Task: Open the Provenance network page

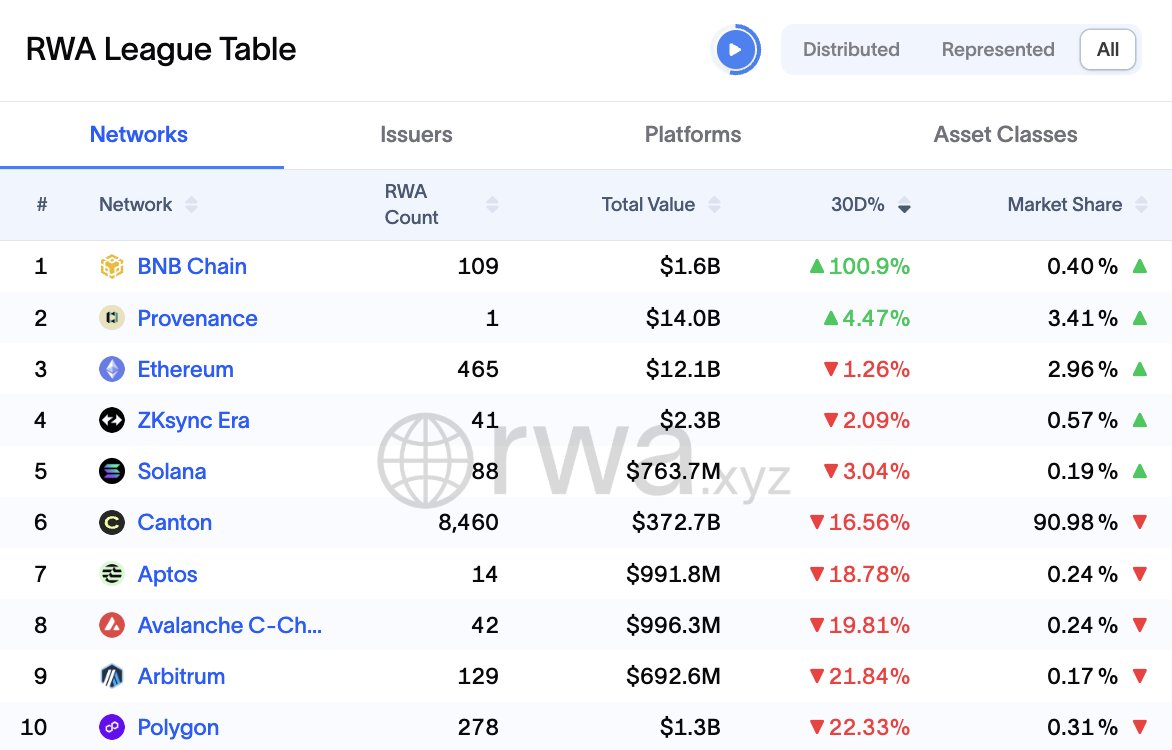Action: pyautogui.click(x=197, y=318)
